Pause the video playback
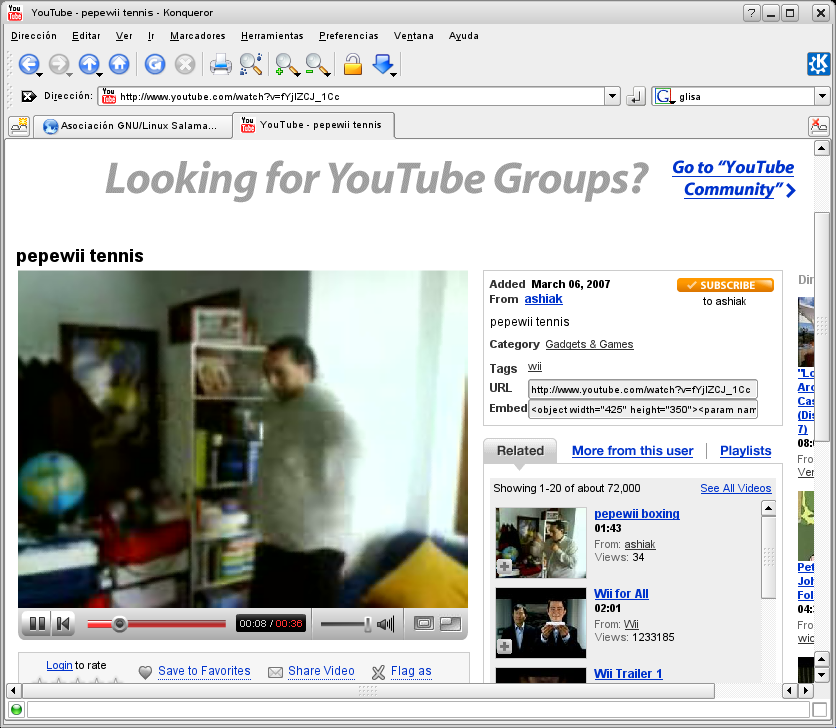Image resolution: width=836 pixels, height=728 pixels. click(x=37, y=624)
